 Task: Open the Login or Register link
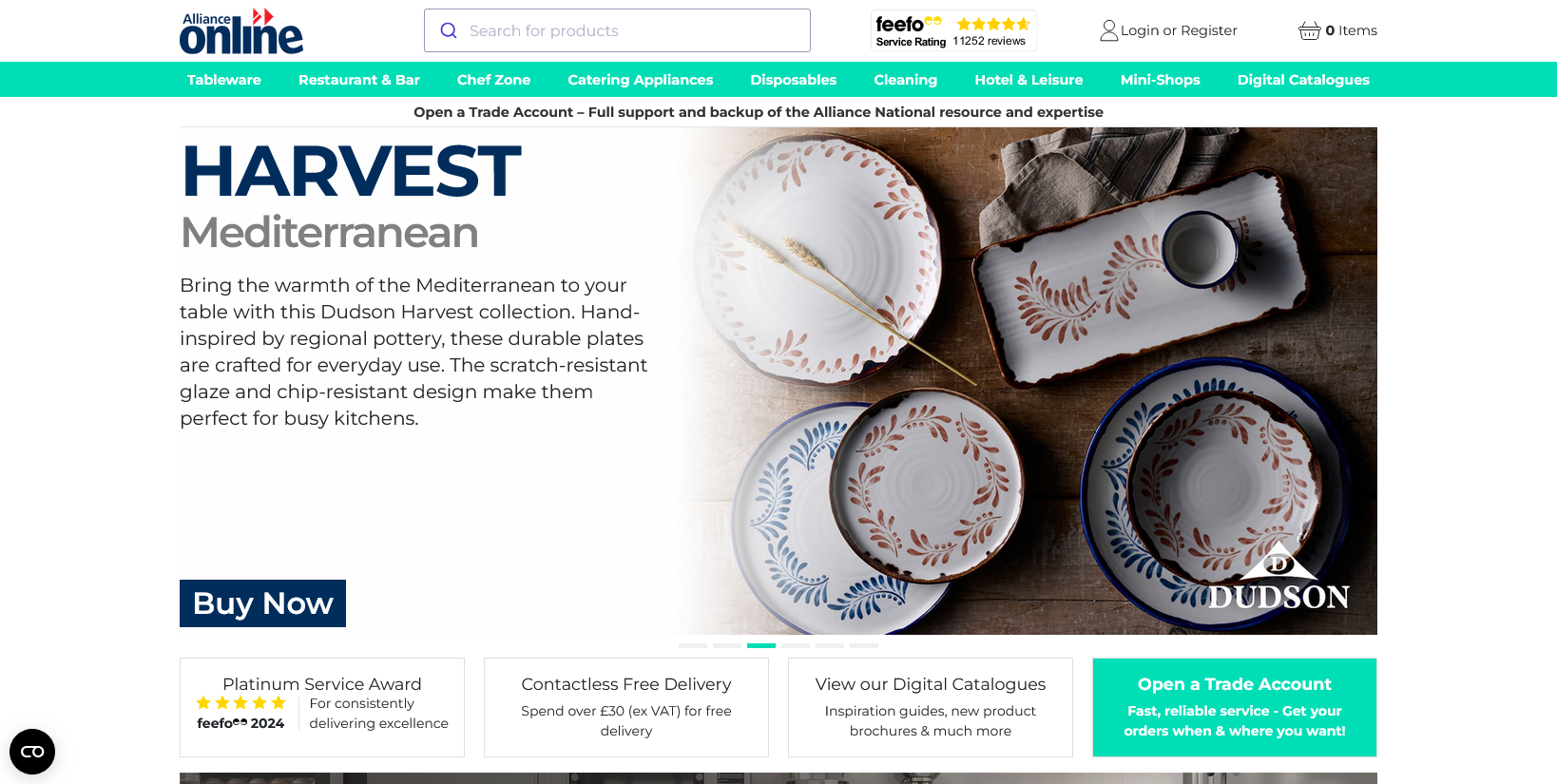[x=1179, y=30]
